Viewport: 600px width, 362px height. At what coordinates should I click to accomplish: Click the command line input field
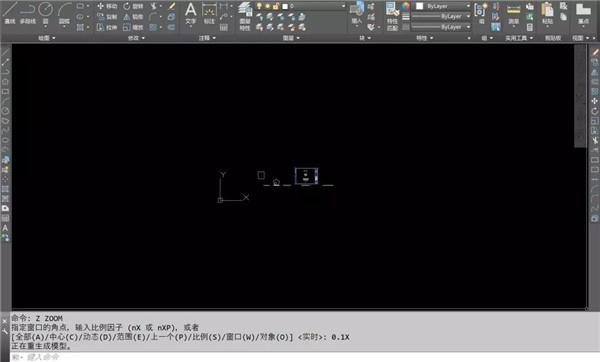click(306, 357)
